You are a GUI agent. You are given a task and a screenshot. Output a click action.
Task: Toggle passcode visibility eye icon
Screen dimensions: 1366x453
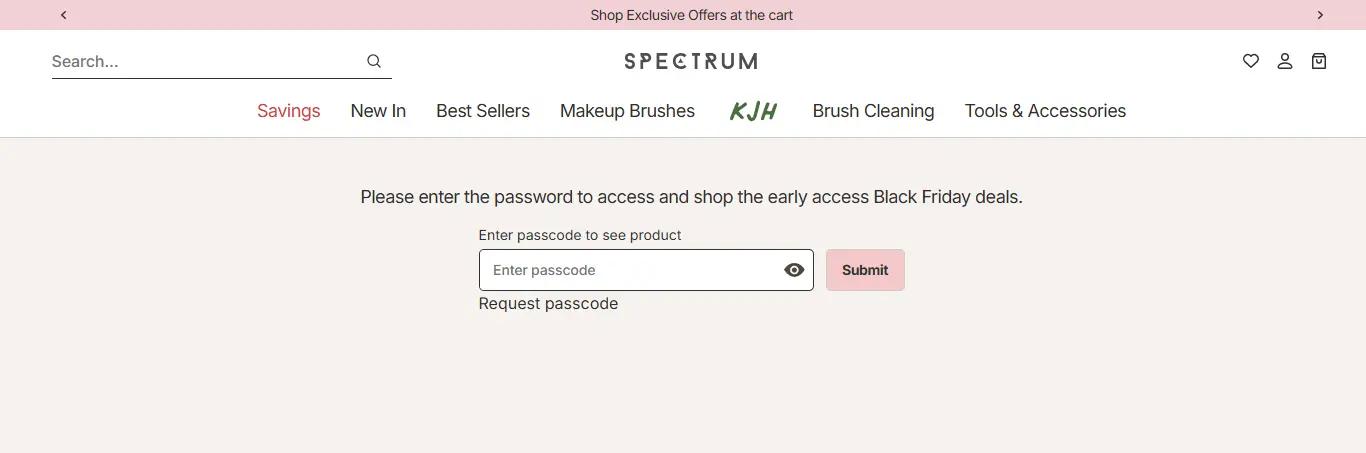click(x=794, y=270)
